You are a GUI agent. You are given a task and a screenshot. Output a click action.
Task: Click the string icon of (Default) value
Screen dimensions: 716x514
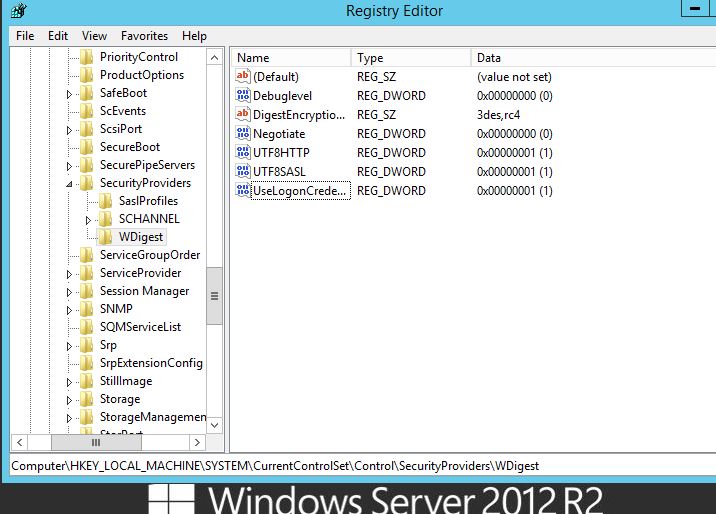(242, 76)
